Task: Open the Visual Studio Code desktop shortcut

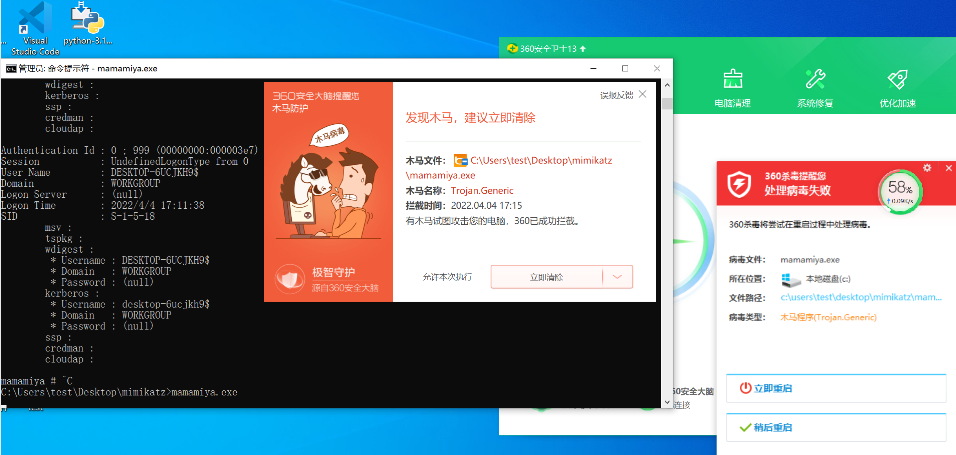Action: pyautogui.click(x=35, y=27)
